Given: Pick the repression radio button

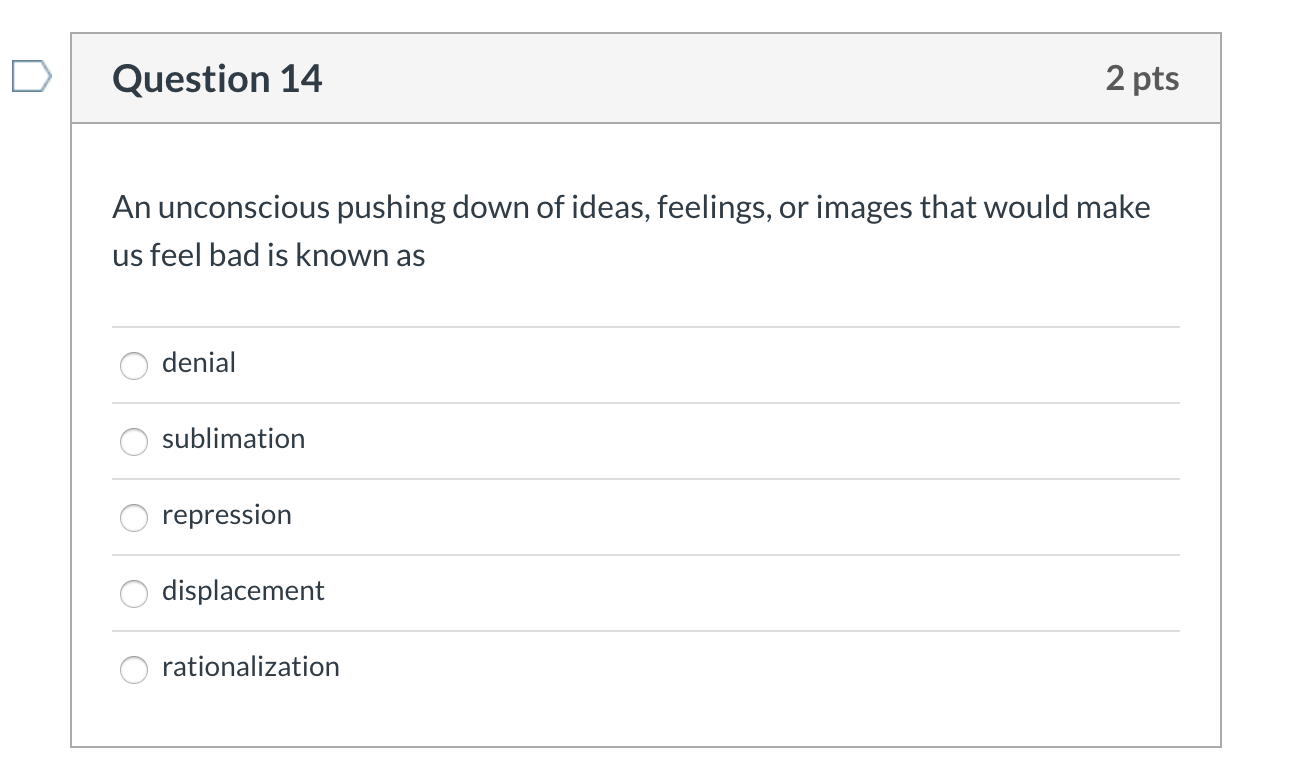Looking at the screenshot, I should [134, 518].
